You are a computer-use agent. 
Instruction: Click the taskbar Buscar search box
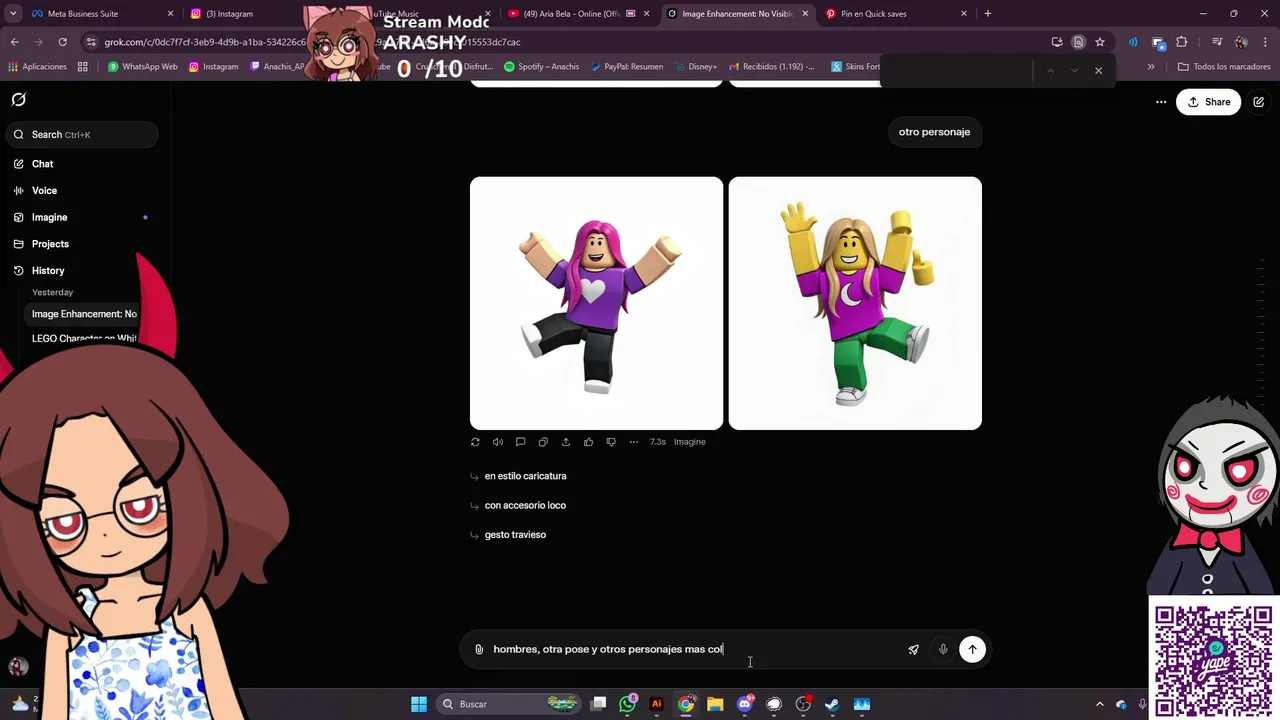coord(510,704)
